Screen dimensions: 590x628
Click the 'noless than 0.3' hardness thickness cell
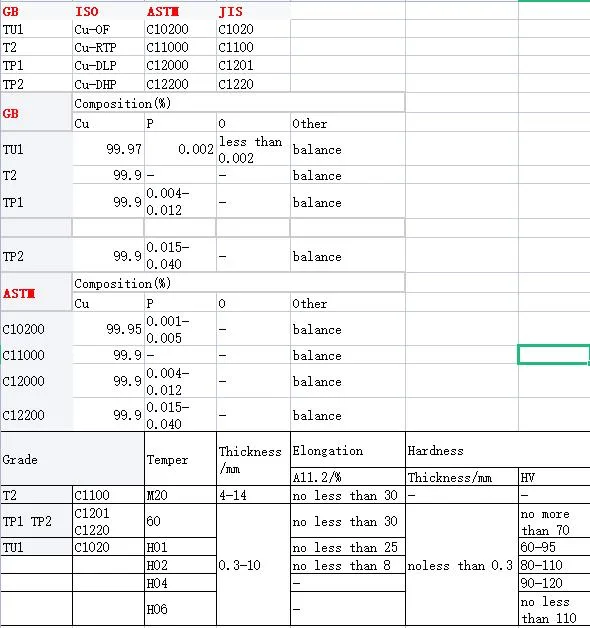tap(462, 565)
